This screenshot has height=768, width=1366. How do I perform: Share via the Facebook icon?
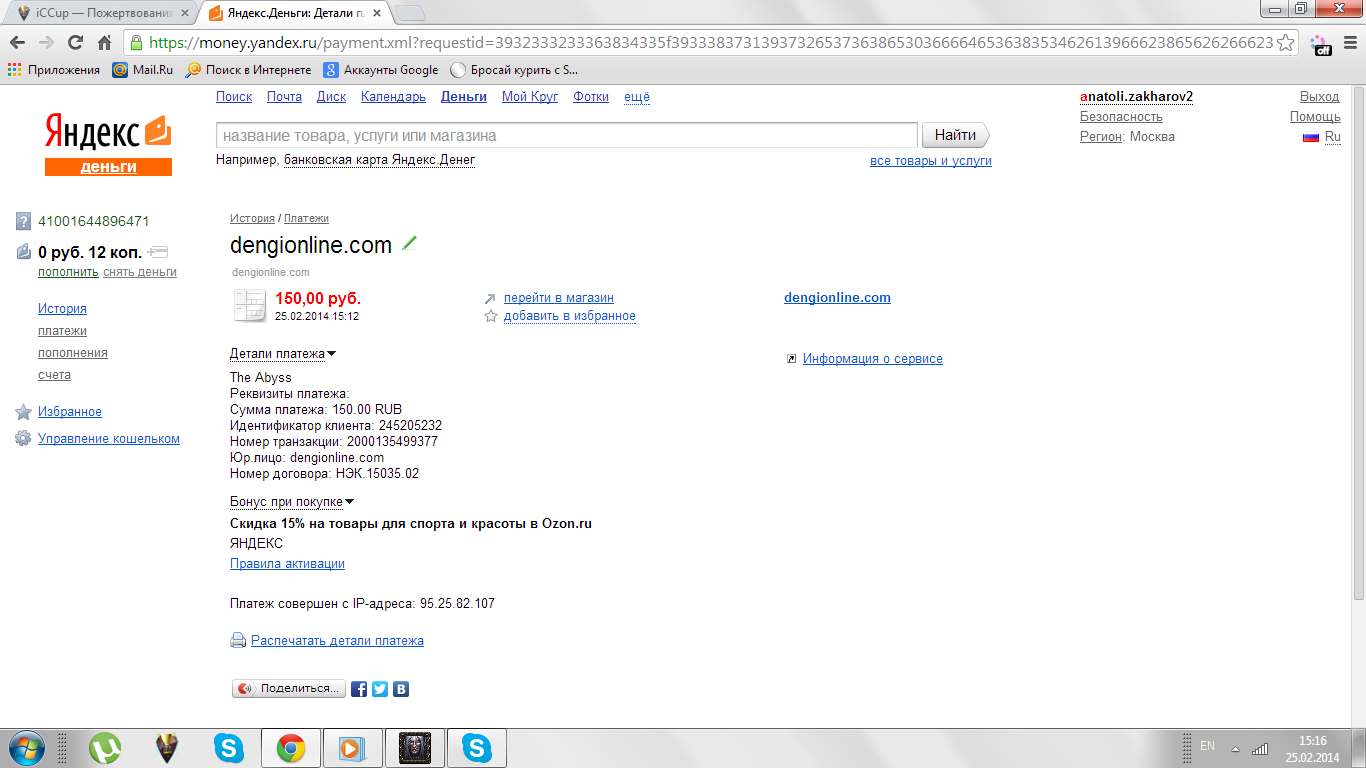359,689
